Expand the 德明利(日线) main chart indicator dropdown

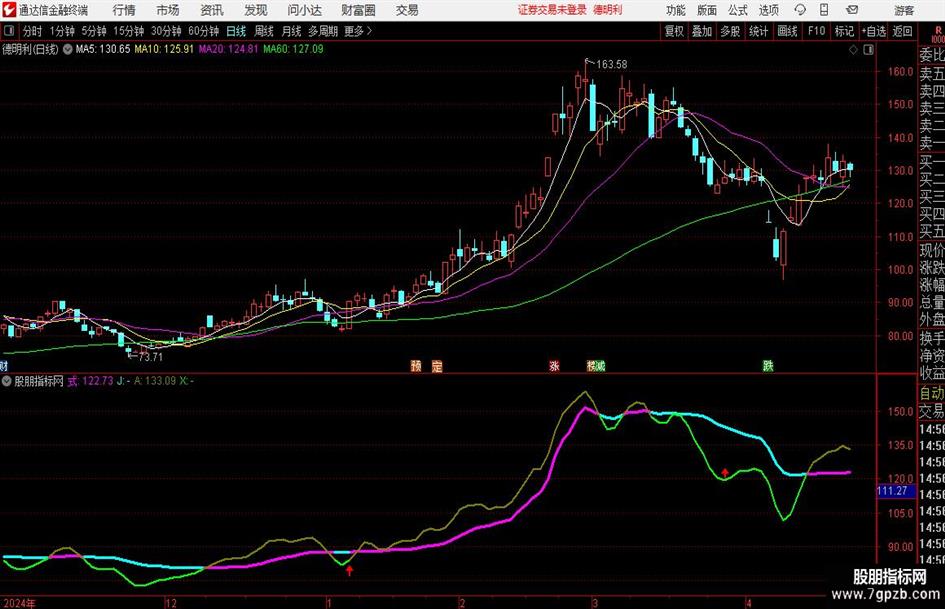[68, 49]
